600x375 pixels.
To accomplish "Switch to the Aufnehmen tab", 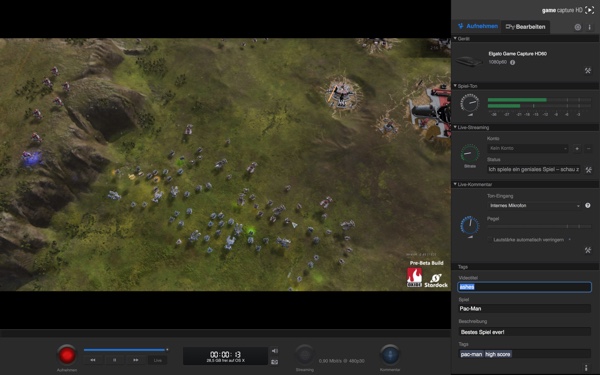I will 478,26.
